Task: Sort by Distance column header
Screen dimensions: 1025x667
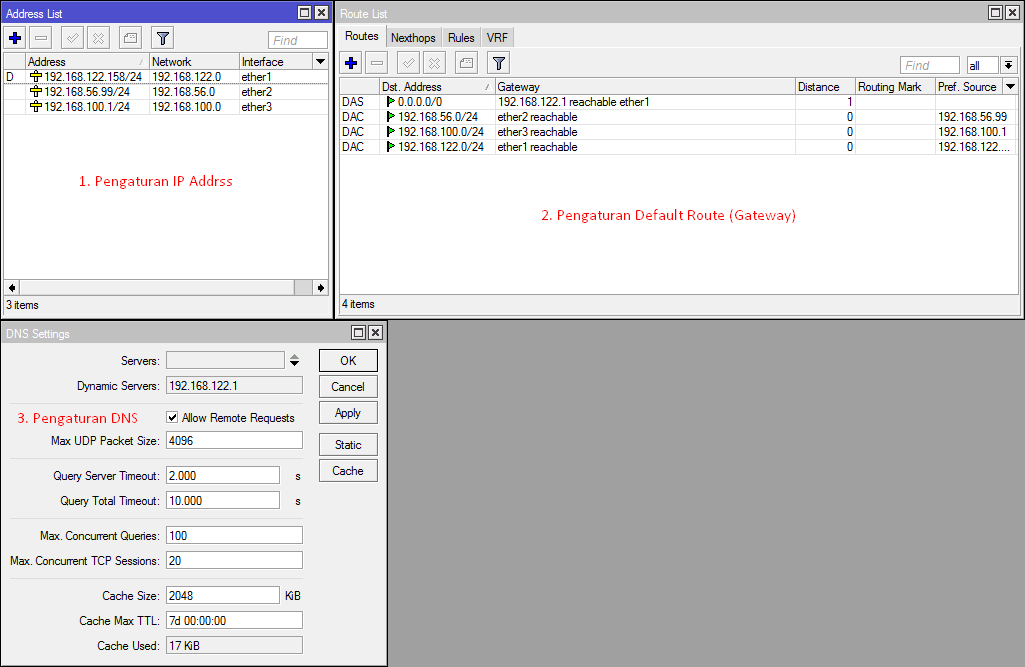Action: (825, 86)
